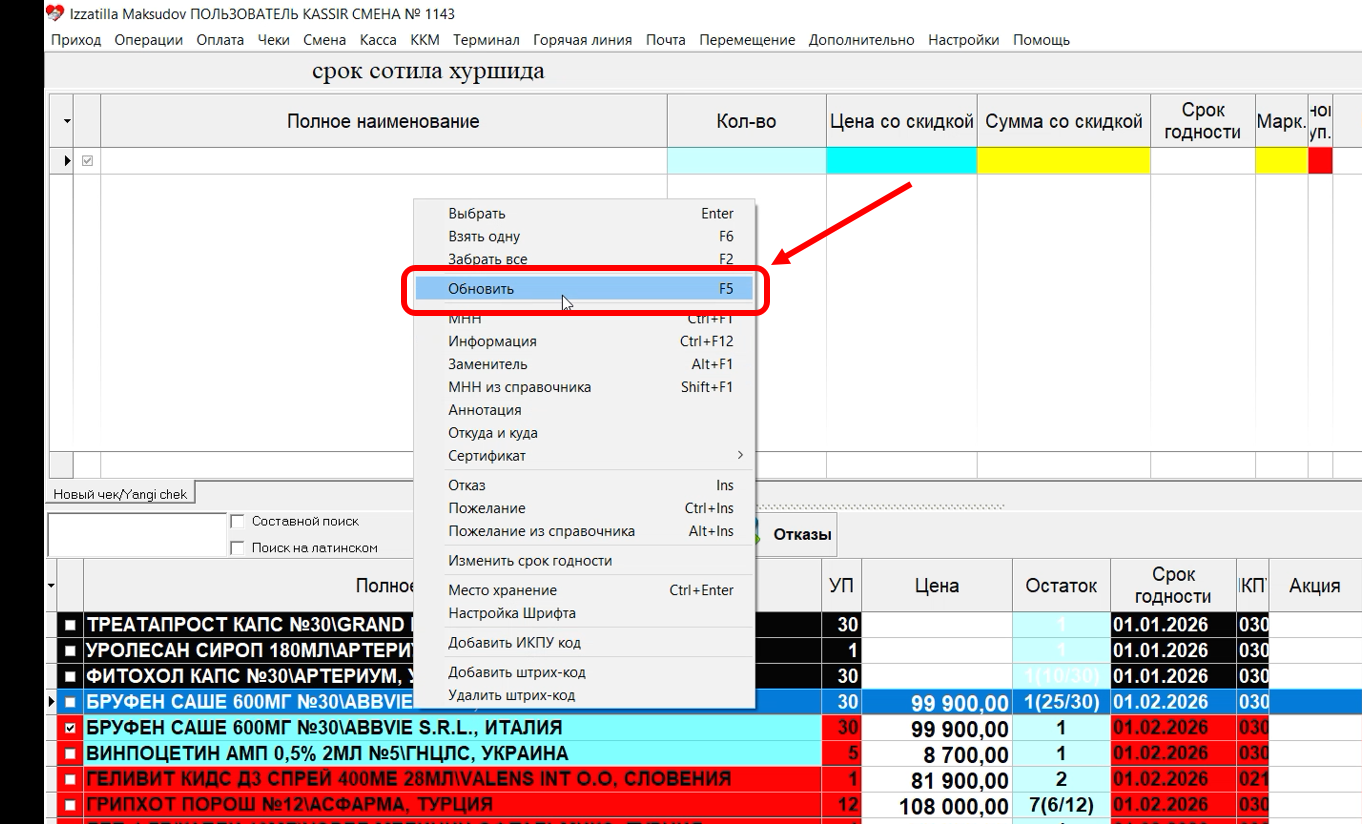Open the Терминал menu

(486, 40)
